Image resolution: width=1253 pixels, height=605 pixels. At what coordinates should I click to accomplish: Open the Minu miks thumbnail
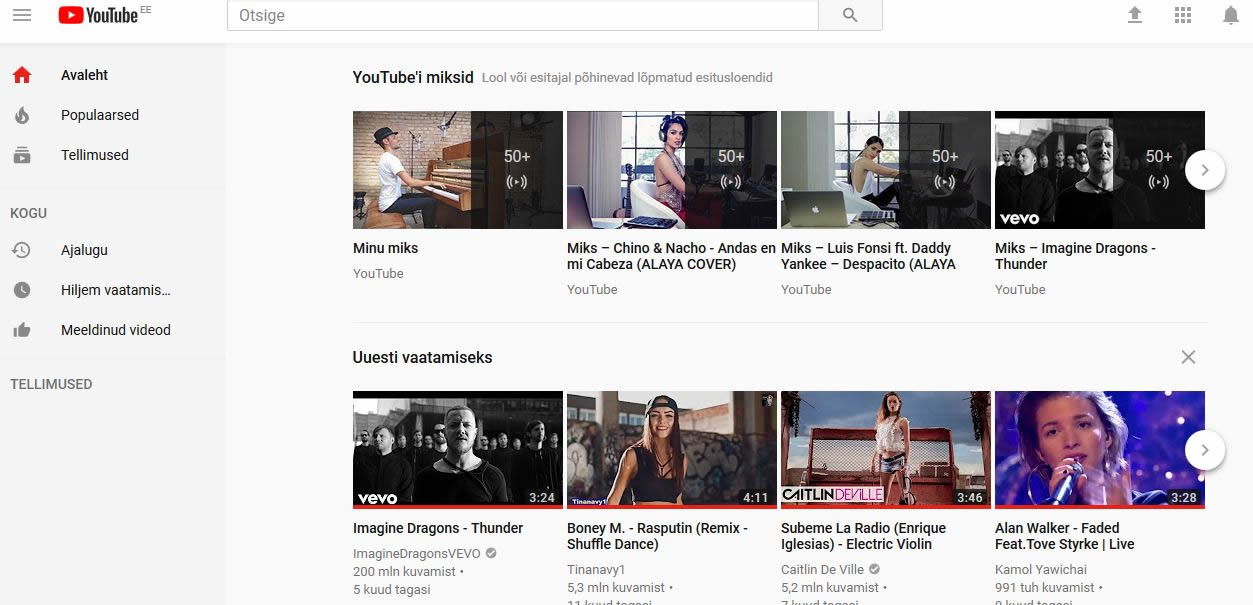(458, 170)
